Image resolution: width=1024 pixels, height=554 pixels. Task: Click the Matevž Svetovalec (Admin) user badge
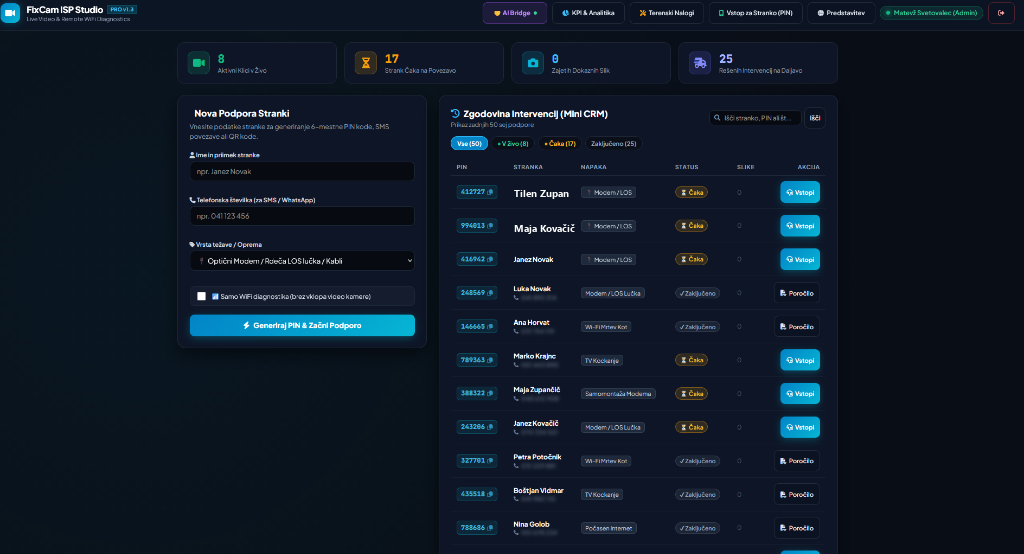932,13
